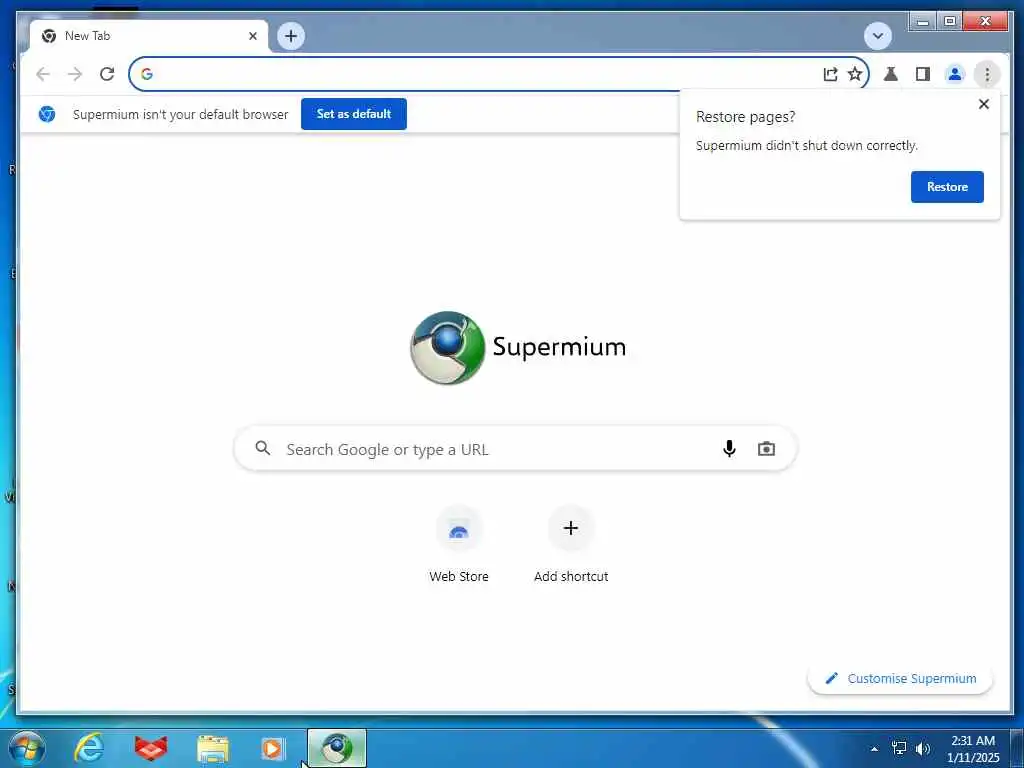The width and height of the screenshot is (1024, 768).
Task: Open the experiments flask icon
Action: (890, 74)
